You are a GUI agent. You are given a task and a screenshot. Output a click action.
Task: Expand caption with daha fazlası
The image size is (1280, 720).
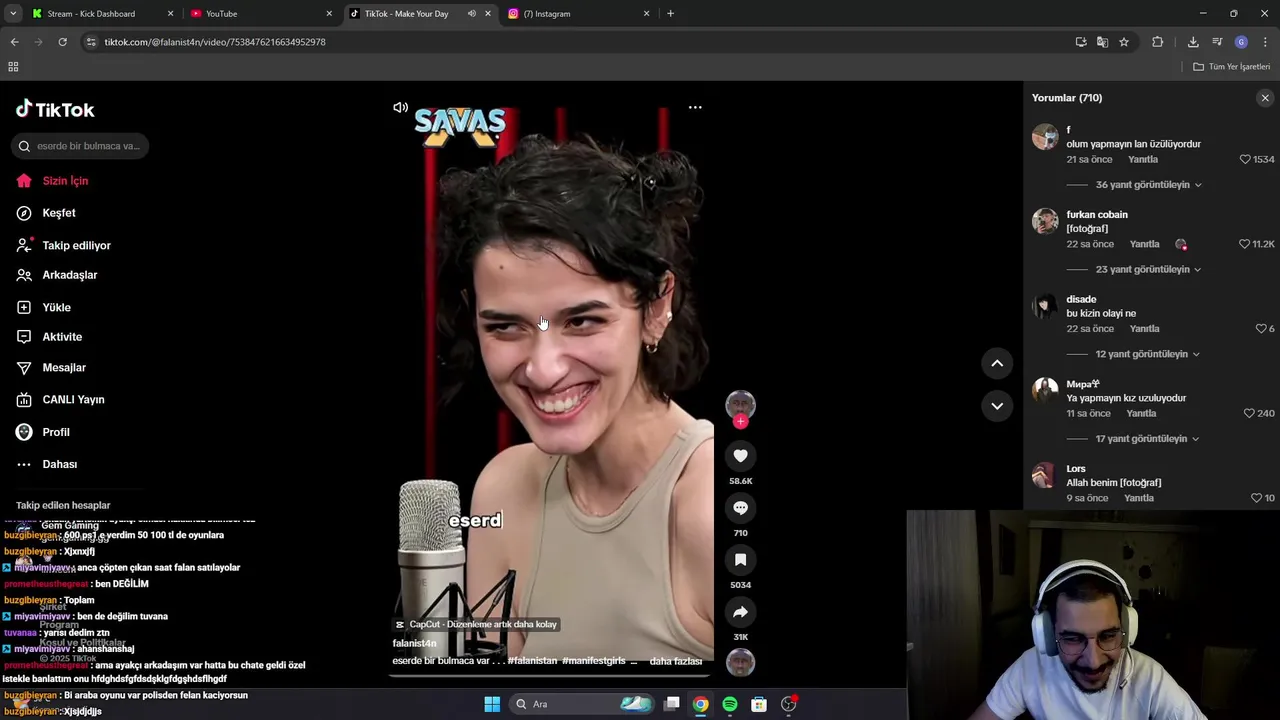pyautogui.click(x=676, y=661)
